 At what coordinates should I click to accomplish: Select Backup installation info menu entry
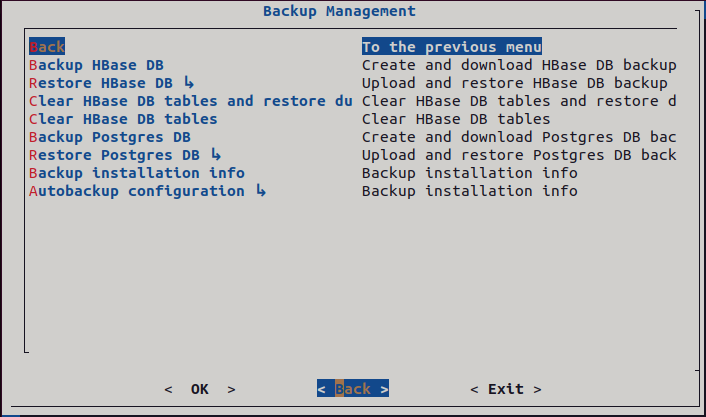pos(137,173)
